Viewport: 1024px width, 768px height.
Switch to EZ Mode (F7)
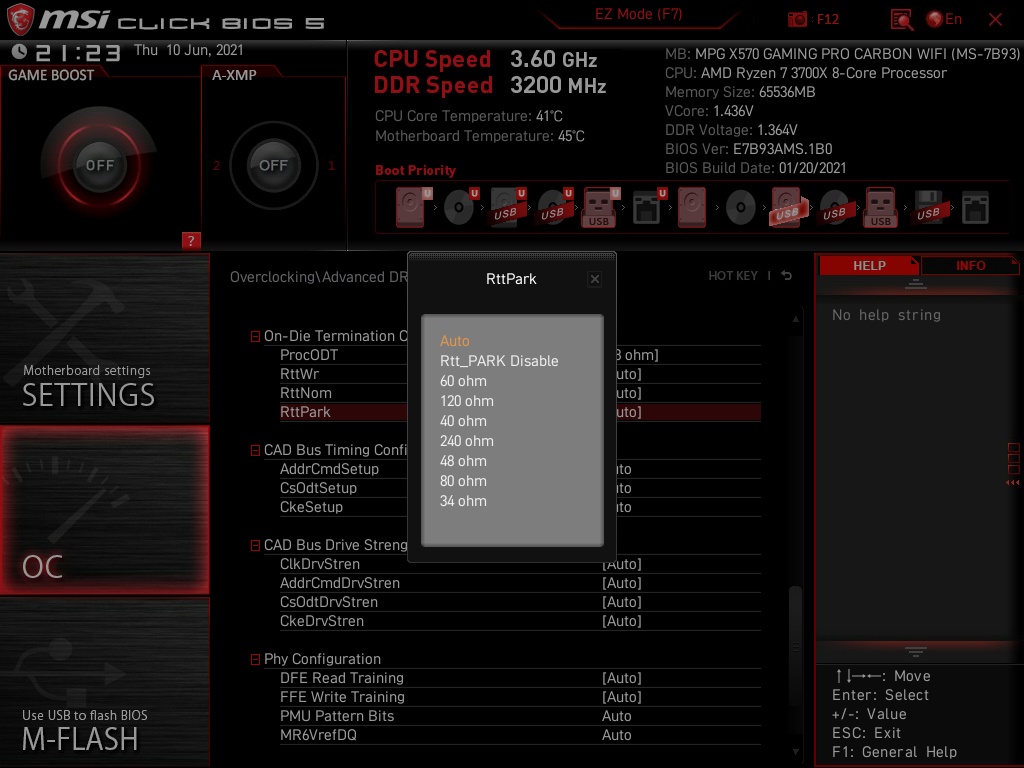pyautogui.click(x=638, y=14)
